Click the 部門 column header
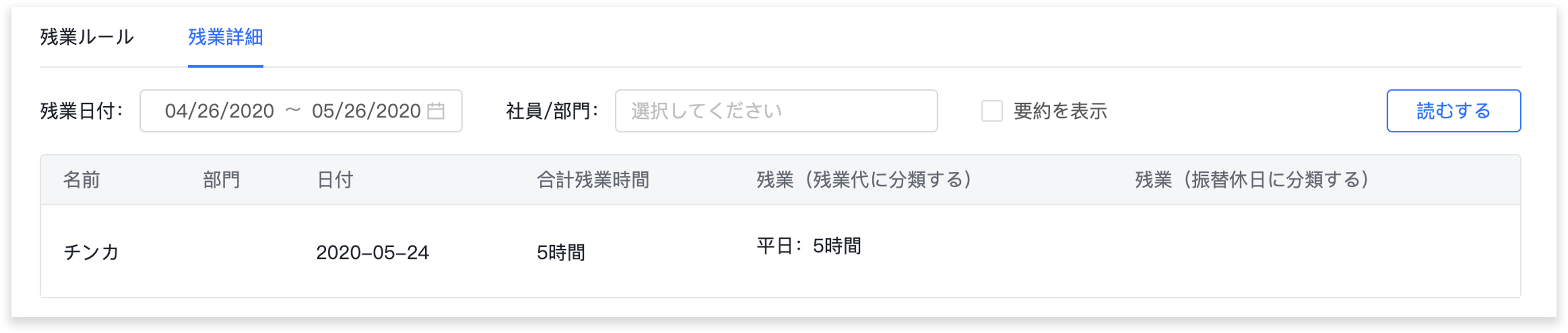This screenshot has width=1568, height=333. pyautogui.click(x=221, y=180)
